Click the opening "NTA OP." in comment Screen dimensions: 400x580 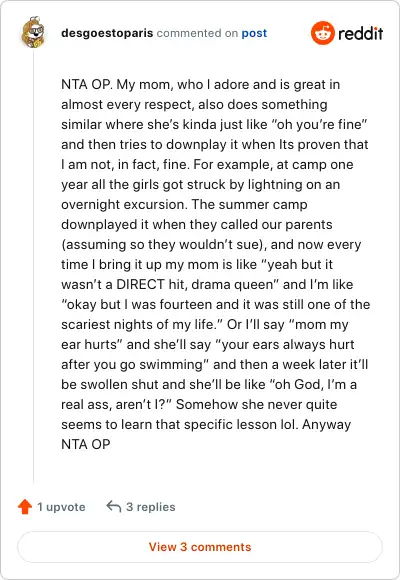coord(87,84)
